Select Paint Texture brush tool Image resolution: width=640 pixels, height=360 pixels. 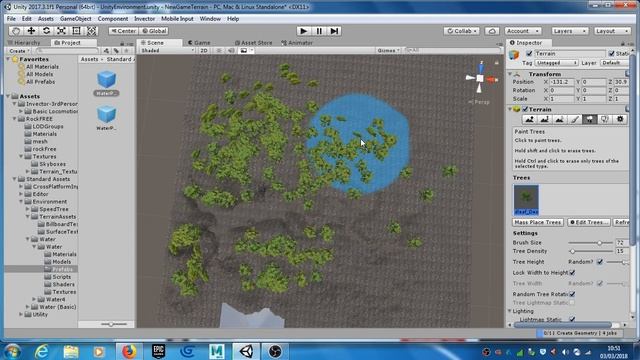click(575, 119)
